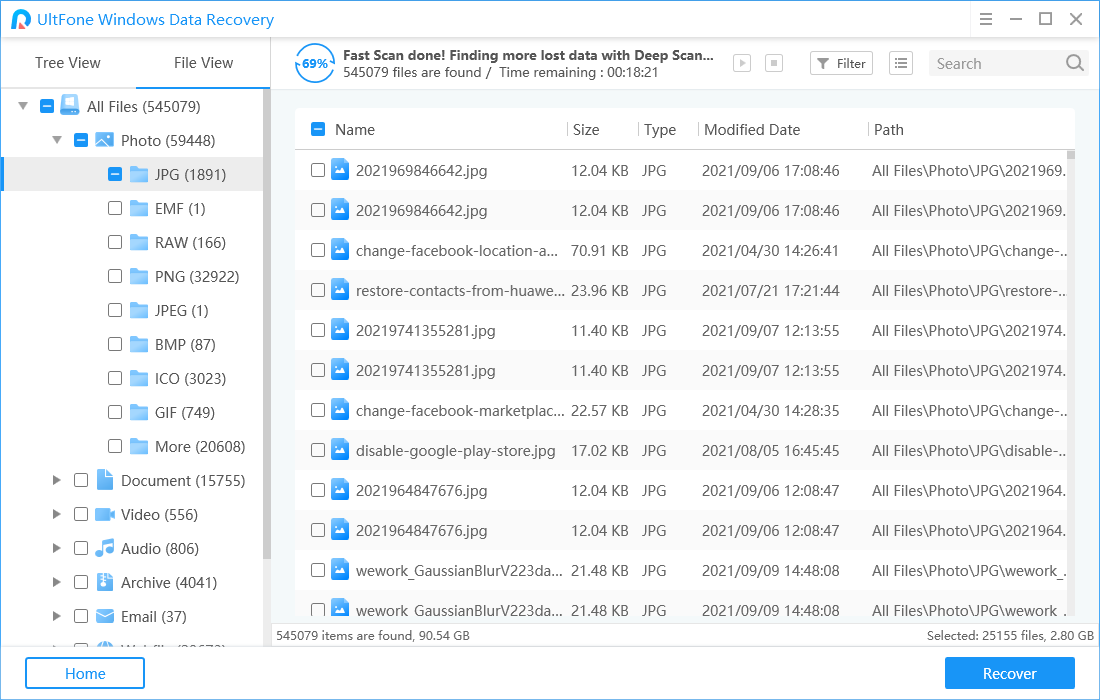Click the stop scan icon
This screenshot has width=1100, height=700.
click(x=774, y=63)
